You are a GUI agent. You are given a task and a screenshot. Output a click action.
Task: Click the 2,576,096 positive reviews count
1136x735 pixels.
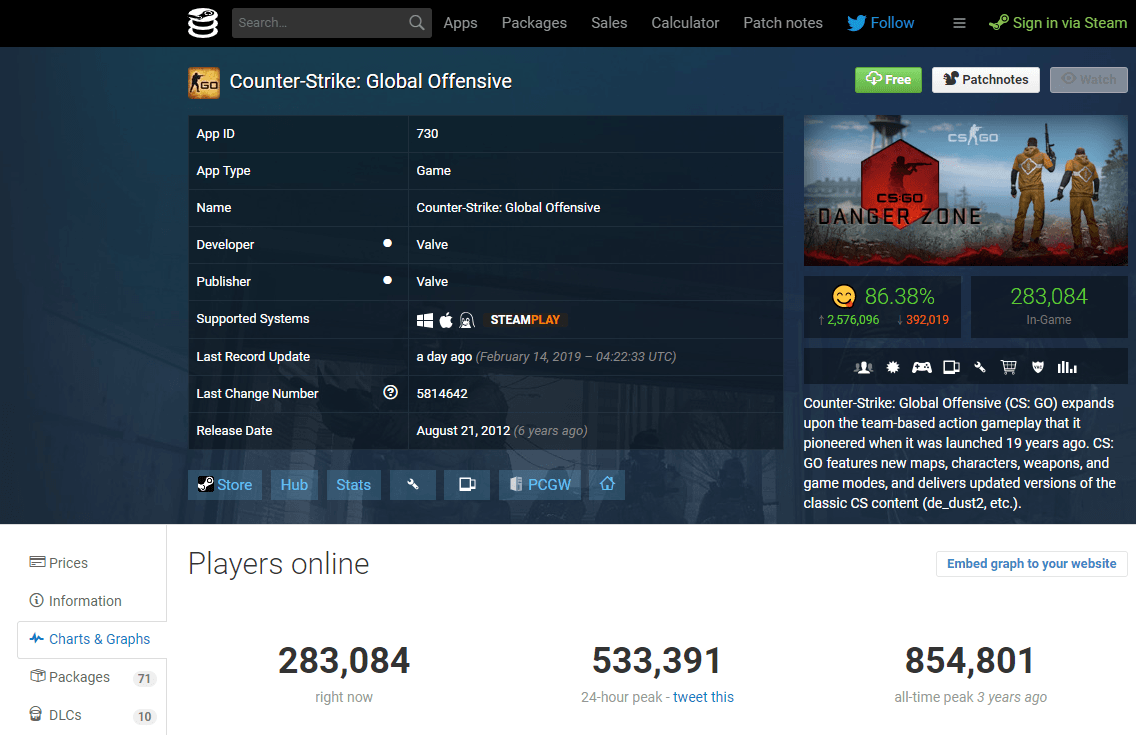[853, 320]
